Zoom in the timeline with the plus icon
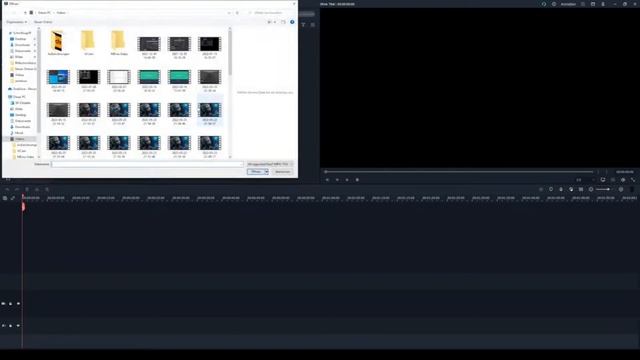640x360 pixels. click(621, 189)
